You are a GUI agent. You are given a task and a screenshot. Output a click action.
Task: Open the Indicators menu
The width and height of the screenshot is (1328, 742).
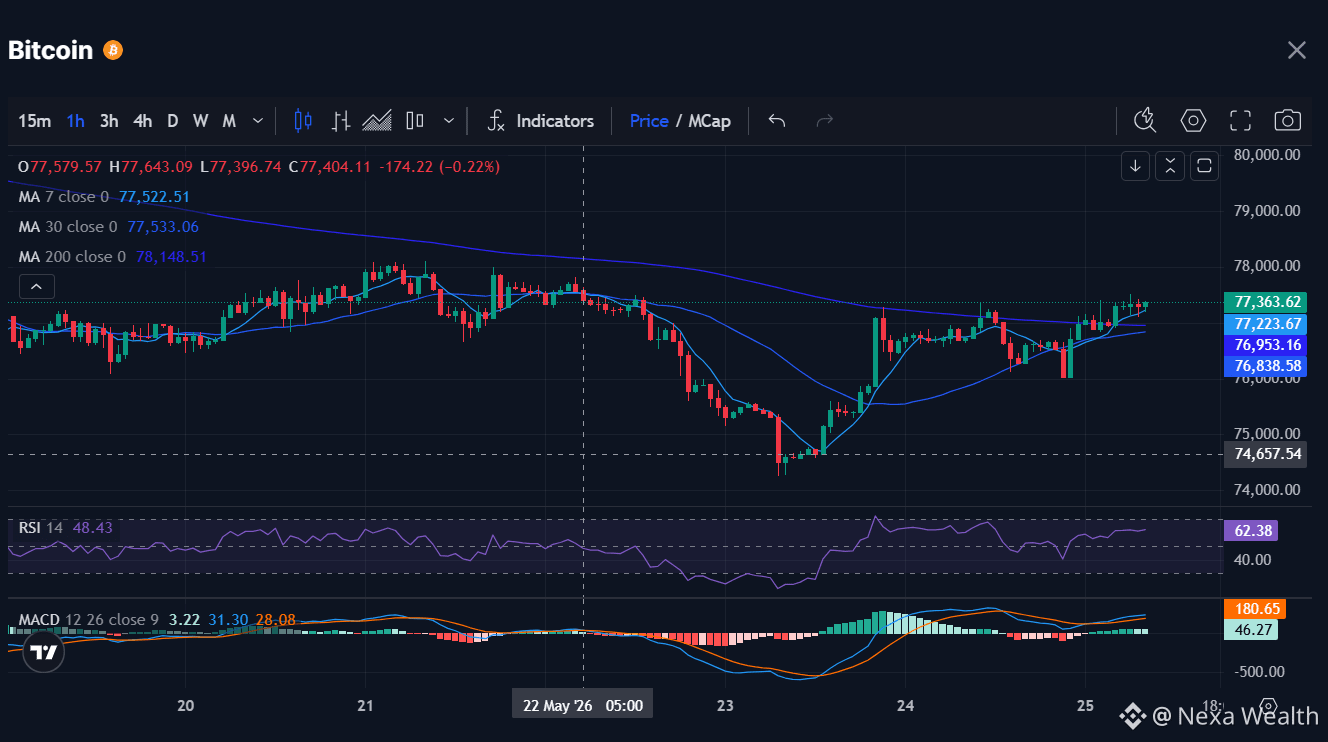click(x=555, y=121)
